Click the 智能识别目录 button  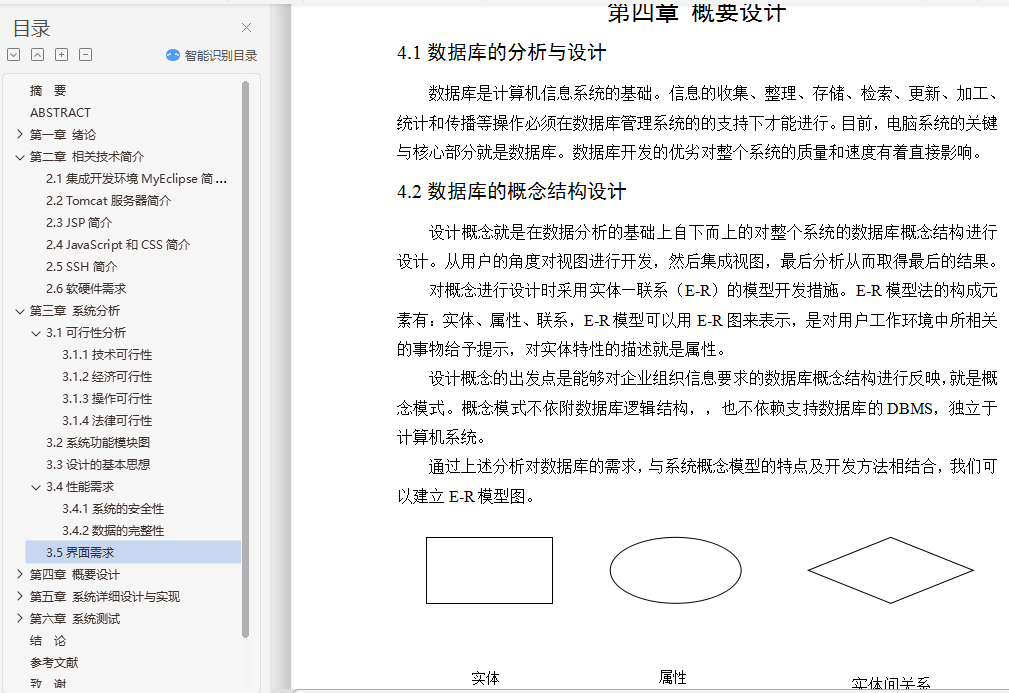pos(212,55)
